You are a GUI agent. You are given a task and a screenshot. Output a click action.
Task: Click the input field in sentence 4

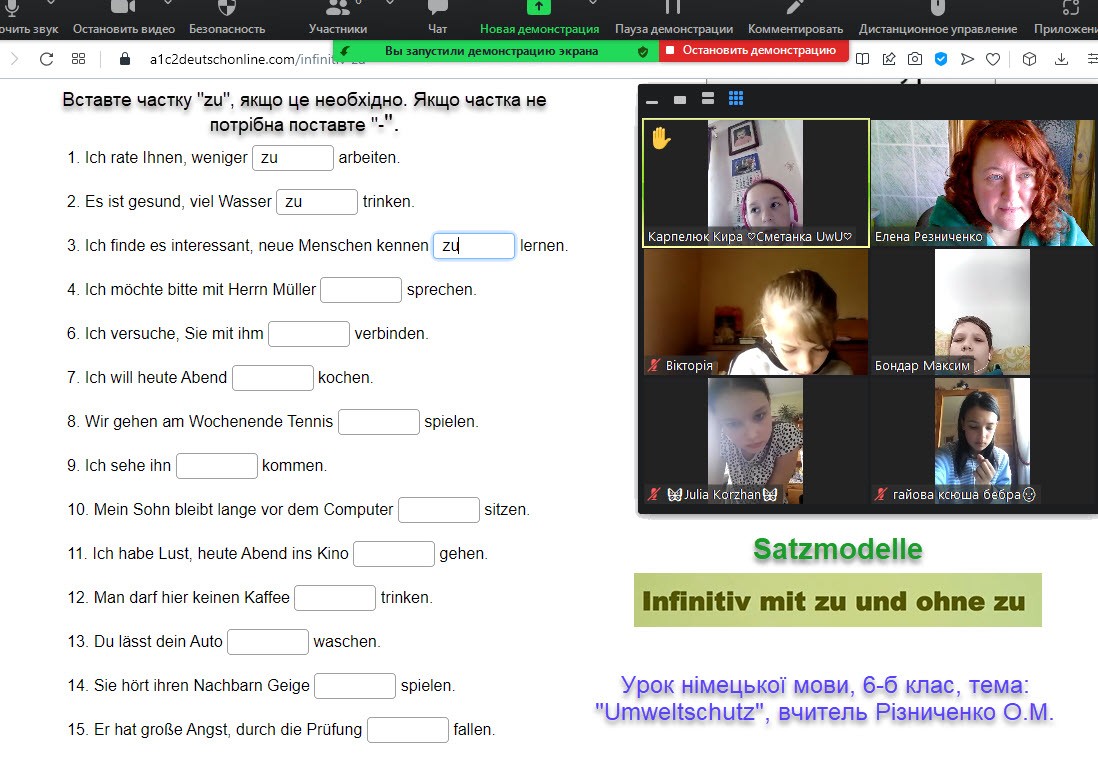361,290
